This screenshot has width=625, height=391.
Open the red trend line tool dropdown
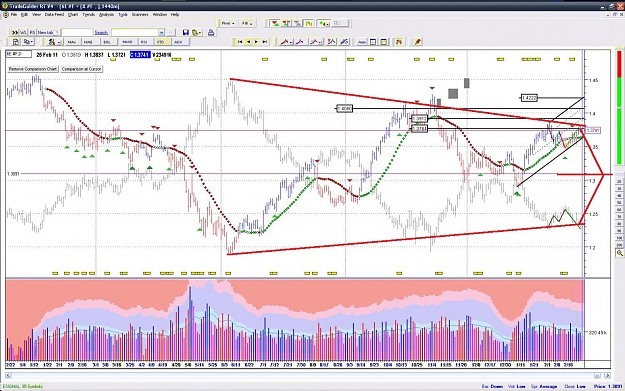(x=286, y=41)
